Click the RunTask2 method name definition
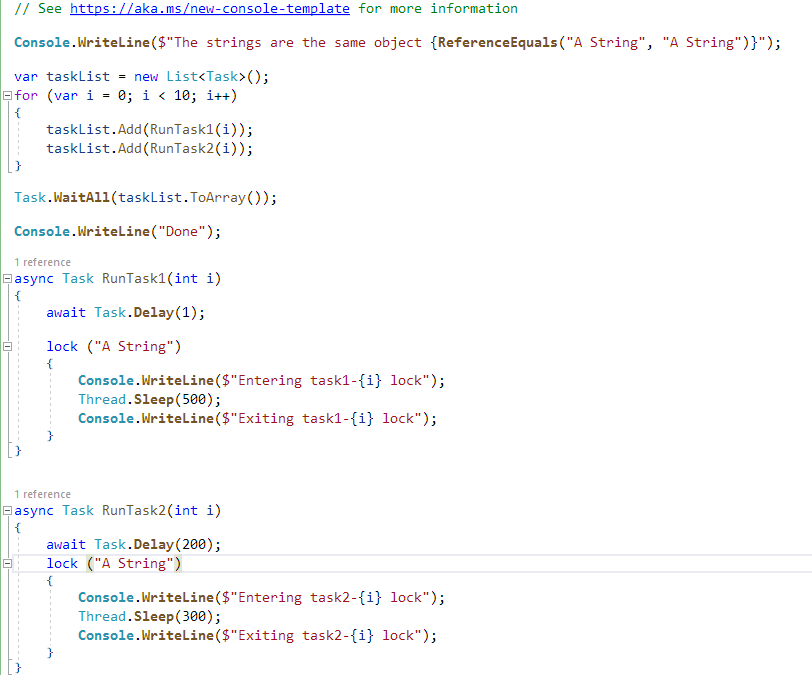Screen dimensions: 812x687 [x=134, y=510]
